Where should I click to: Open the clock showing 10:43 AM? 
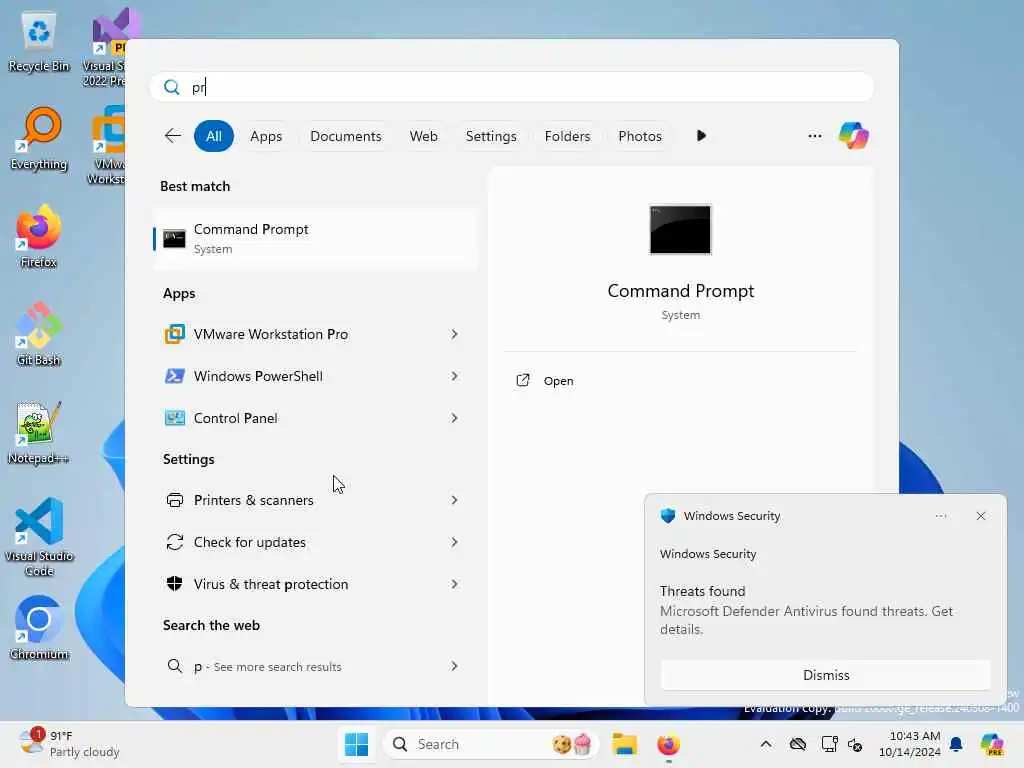click(910, 744)
